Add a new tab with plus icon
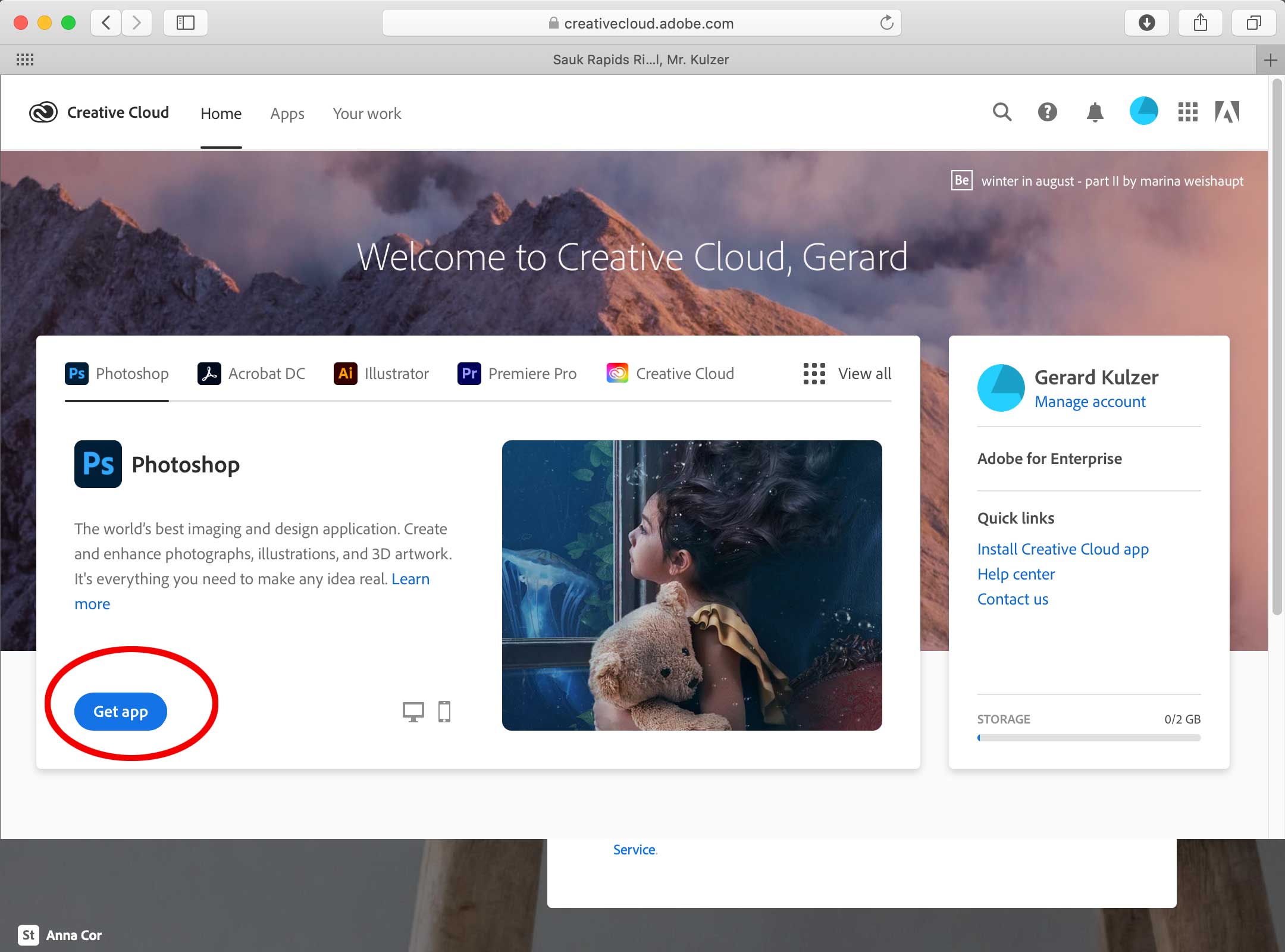Image resolution: width=1285 pixels, height=952 pixels. click(x=1270, y=59)
